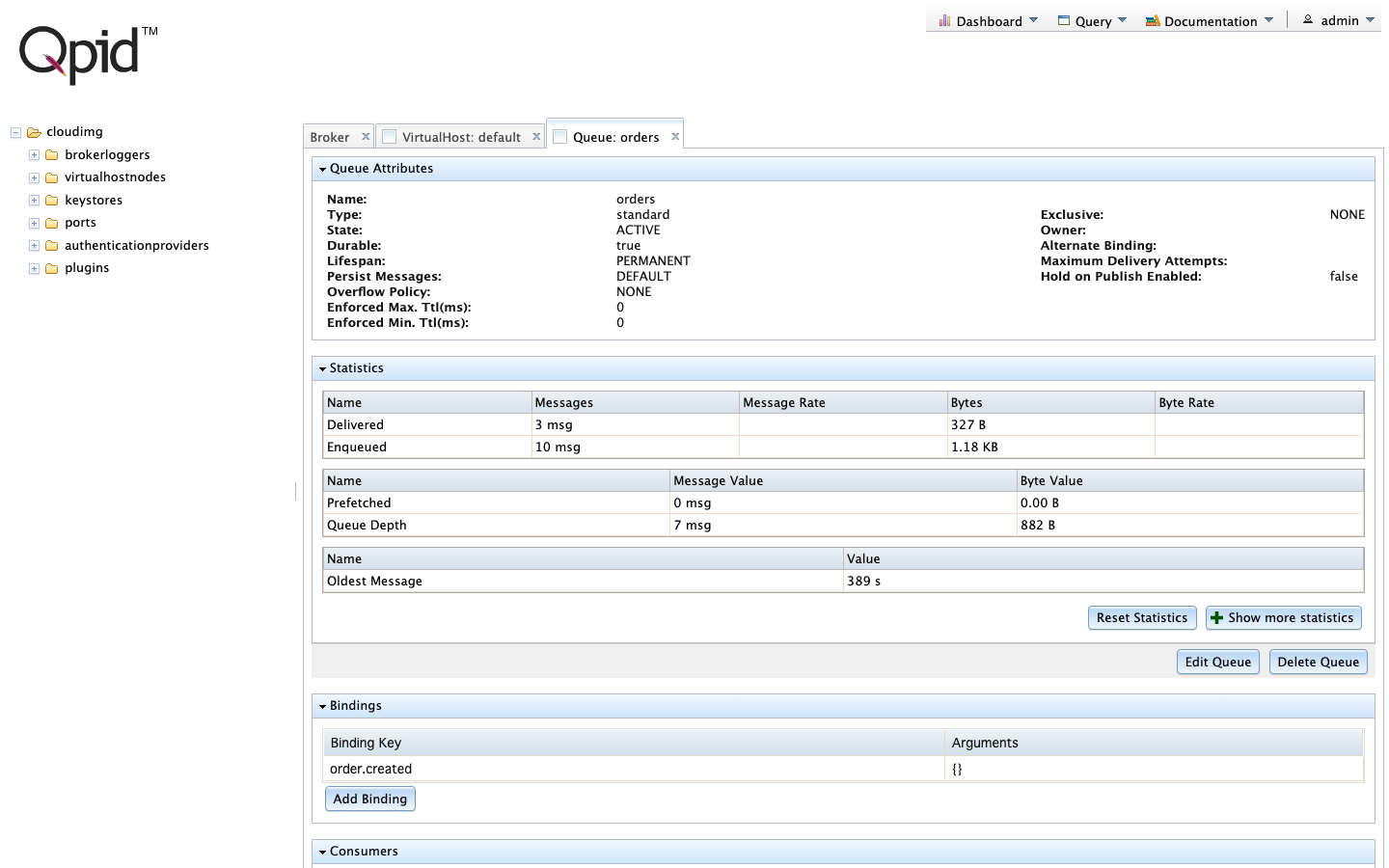The image size is (1389, 868).
Task: Click the admin user icon
Action: point(1308,19)
